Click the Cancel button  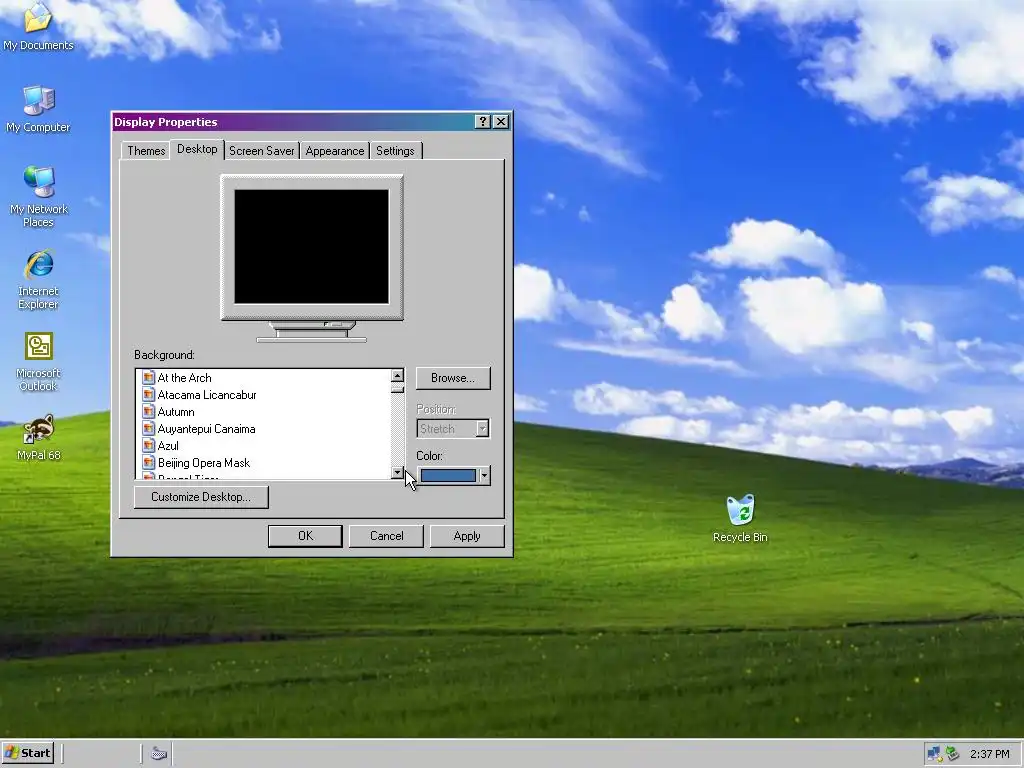point(386,536)
